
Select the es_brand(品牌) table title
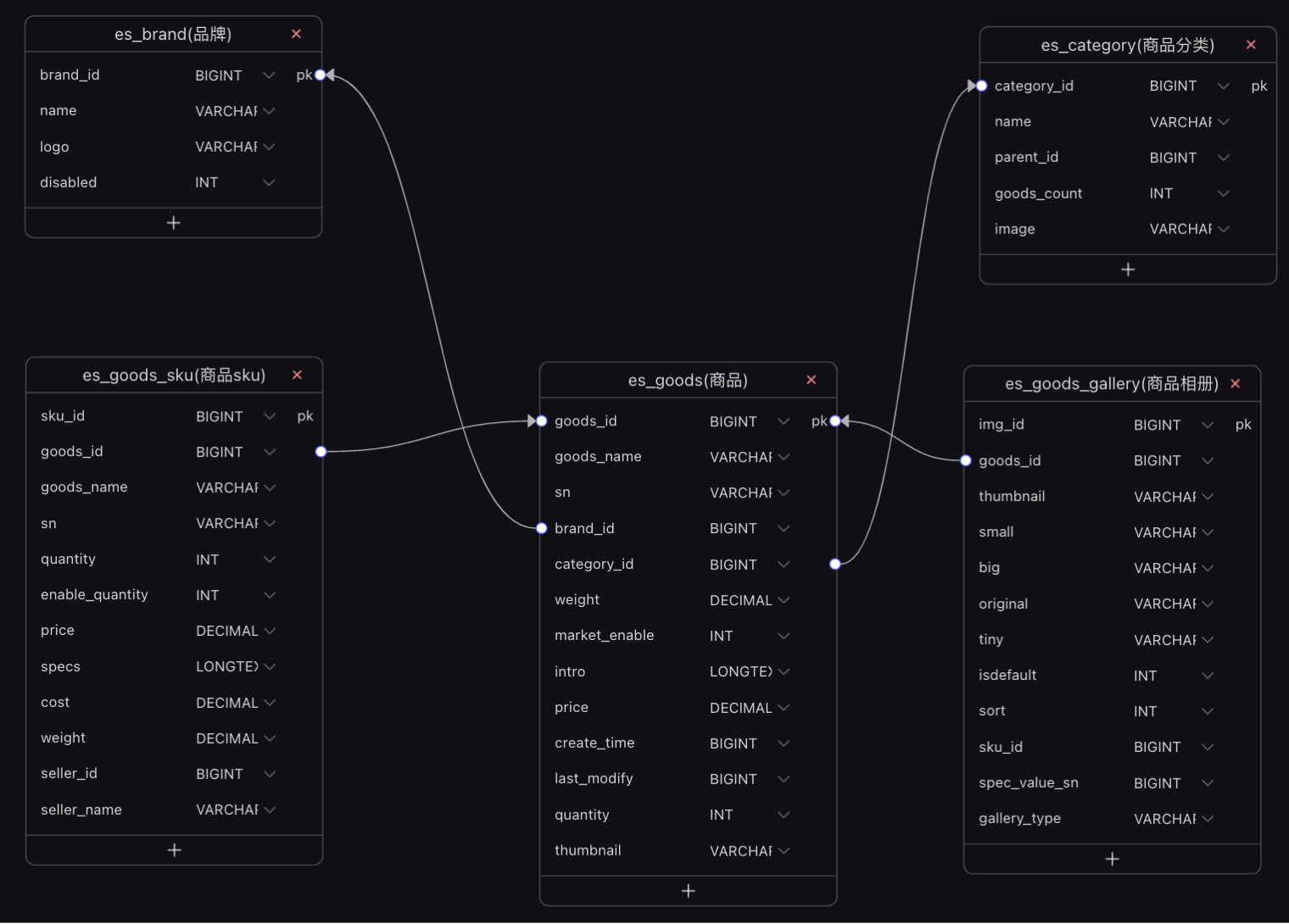pos(173,34)
